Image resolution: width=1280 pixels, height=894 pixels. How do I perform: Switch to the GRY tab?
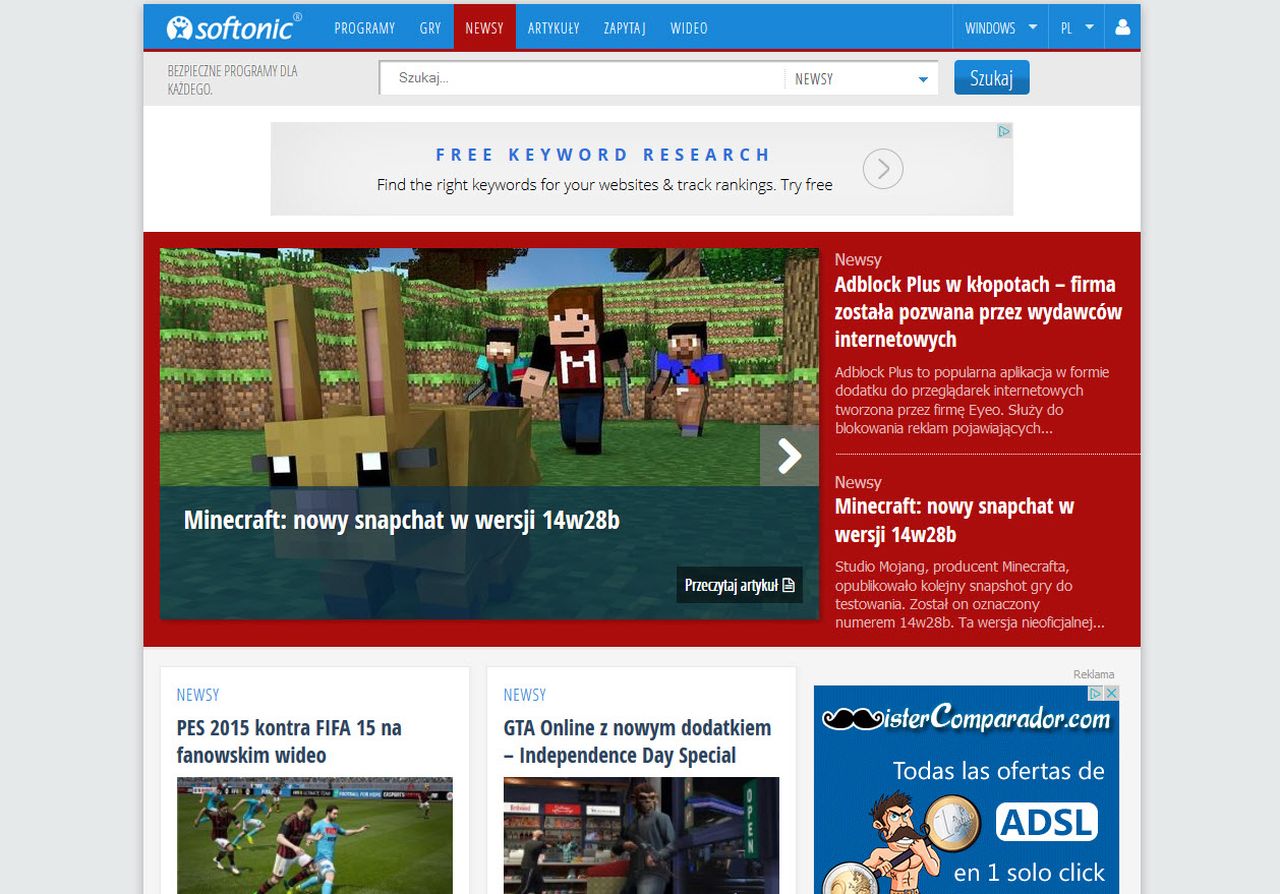point(430,28)
